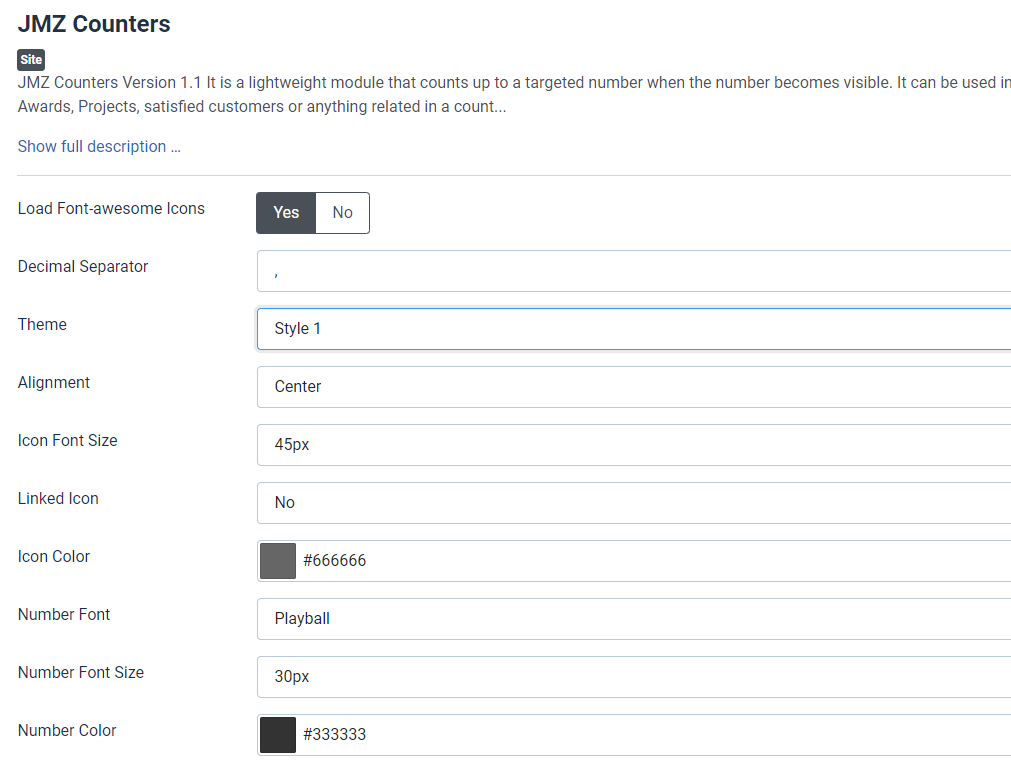Click the Load Font-awesome Icons label

pos(111,208)
